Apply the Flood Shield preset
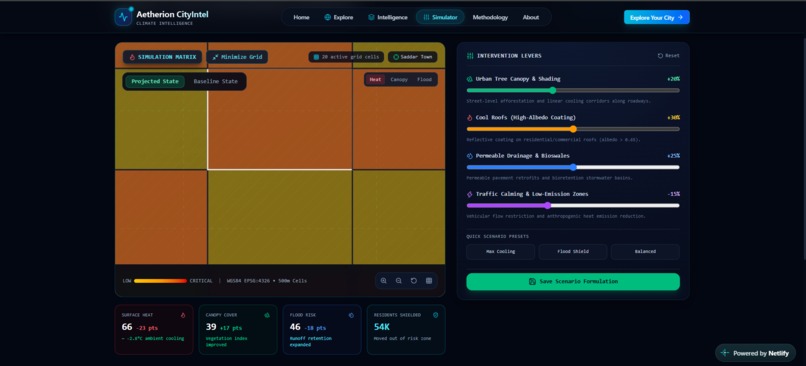 (x=573, y=252)
